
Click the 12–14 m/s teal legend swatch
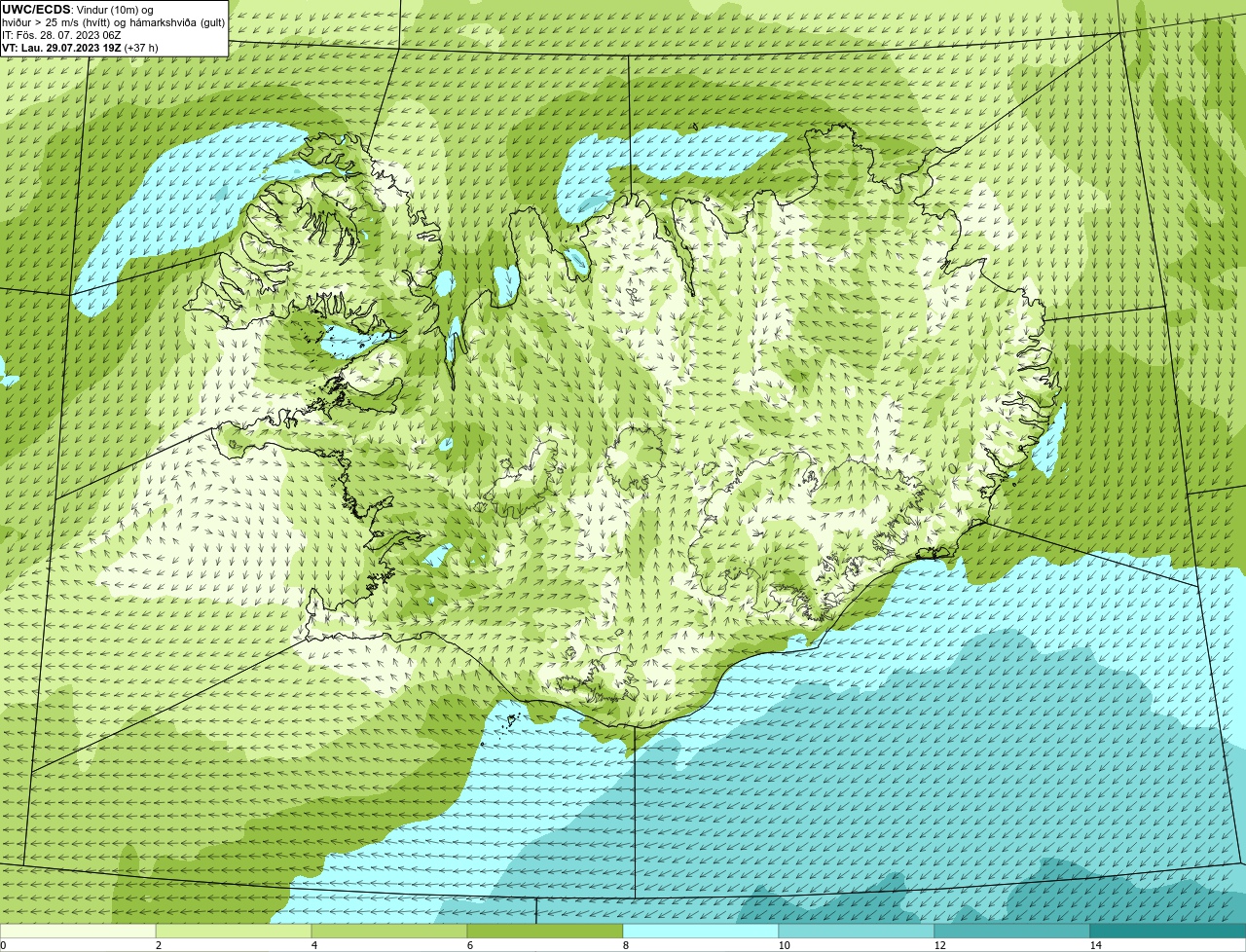tap(1012, 932)
